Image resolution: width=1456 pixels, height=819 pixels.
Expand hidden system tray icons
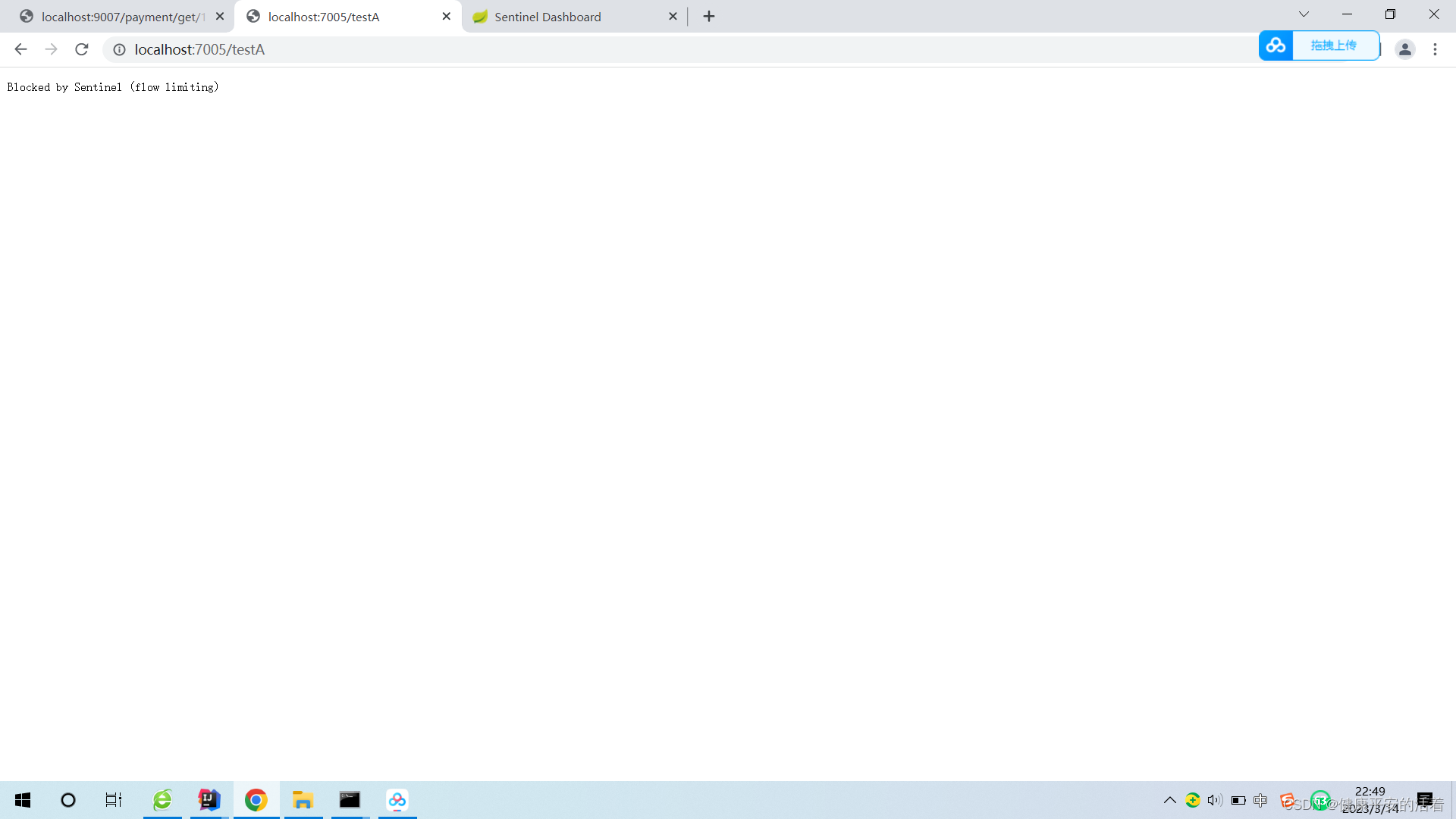tap(1169, 800)
